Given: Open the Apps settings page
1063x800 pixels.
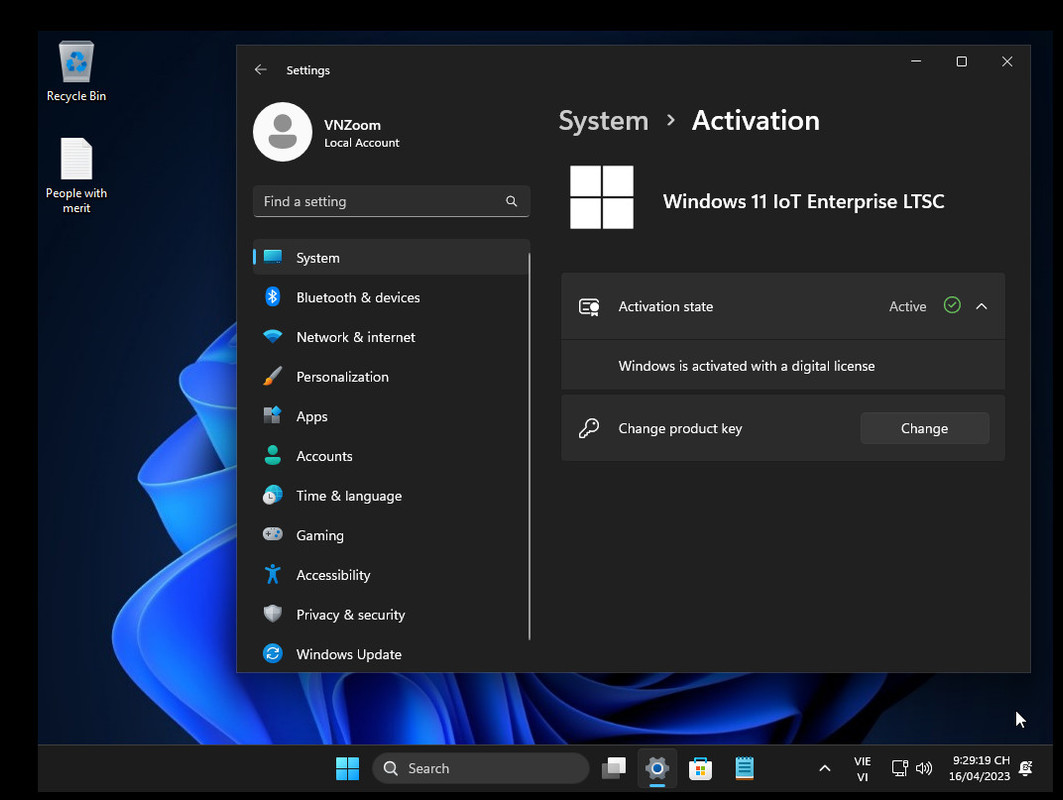Looking at the screenshot, I should click(x=391, y=416).
